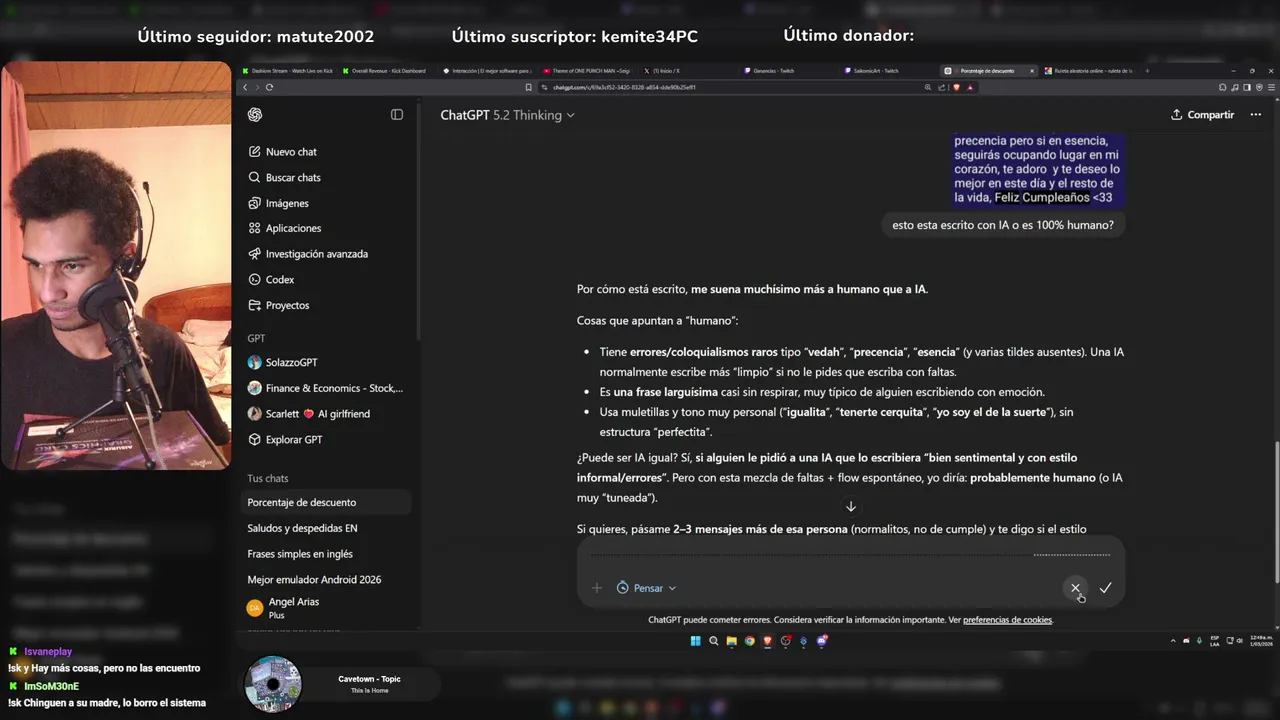Open the Porcentaje de descuento chat
The width and height of the screenshot is (1280, 720).
coord(328,502)
